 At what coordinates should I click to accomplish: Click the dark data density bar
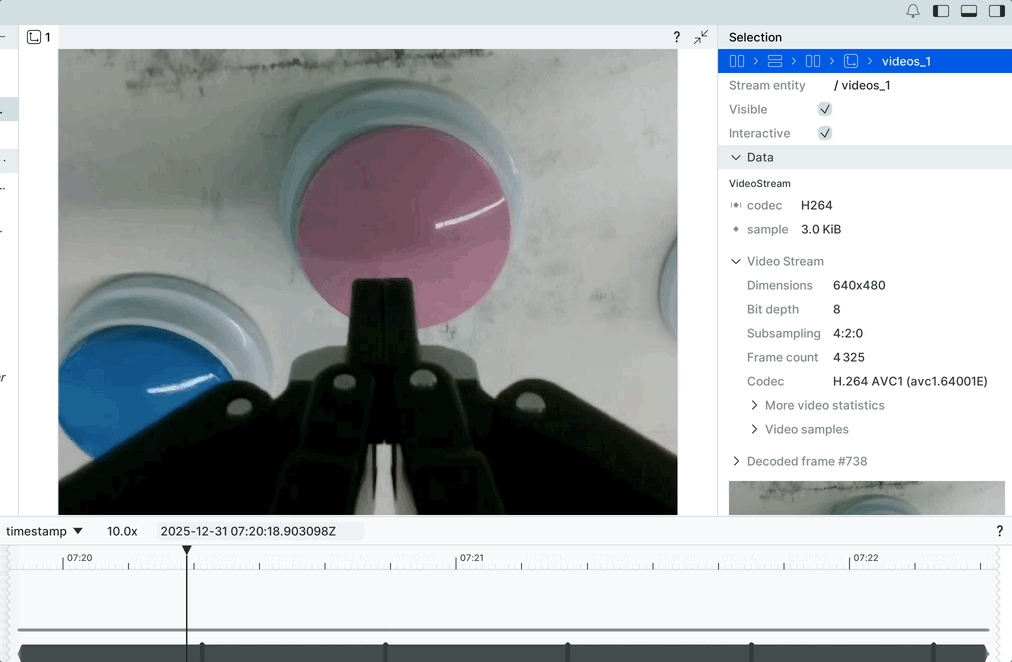(503, 653)
